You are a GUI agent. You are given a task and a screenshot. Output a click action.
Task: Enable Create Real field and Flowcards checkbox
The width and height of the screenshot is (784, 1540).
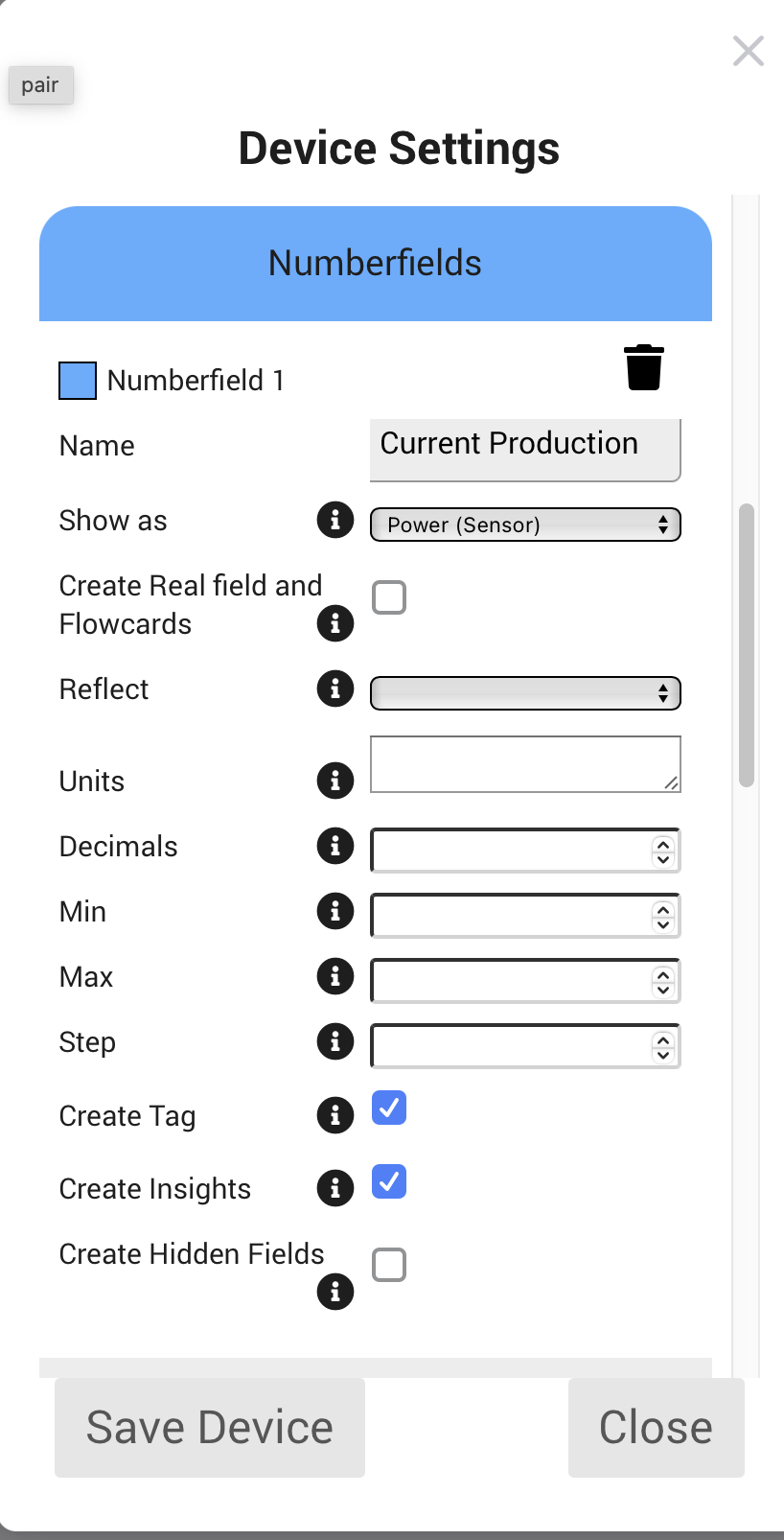(389, 597)
